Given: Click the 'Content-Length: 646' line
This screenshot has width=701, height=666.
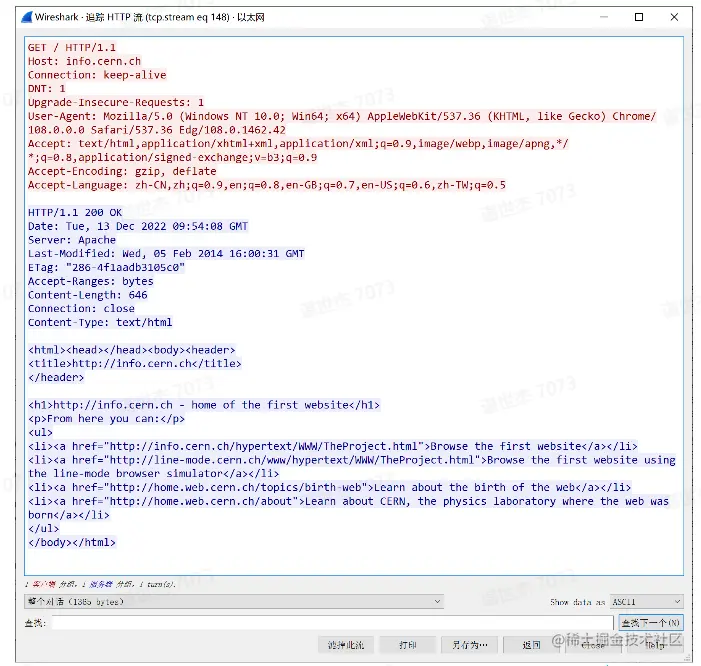Looking at the screenshot, I should pos(88,295).
